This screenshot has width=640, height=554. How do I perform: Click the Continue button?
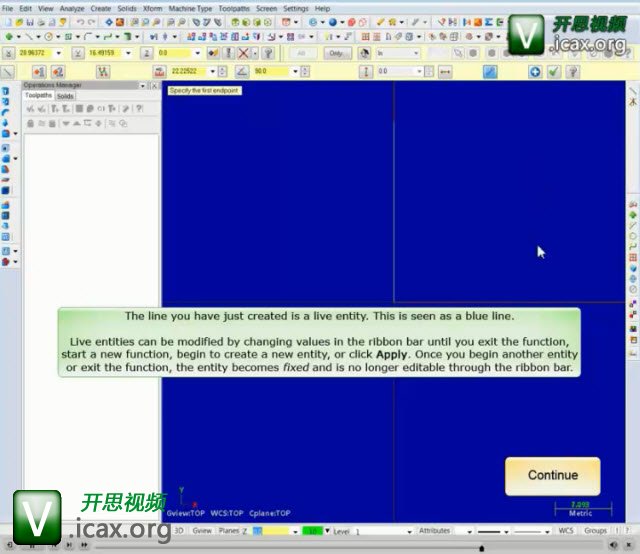(552, 476)
